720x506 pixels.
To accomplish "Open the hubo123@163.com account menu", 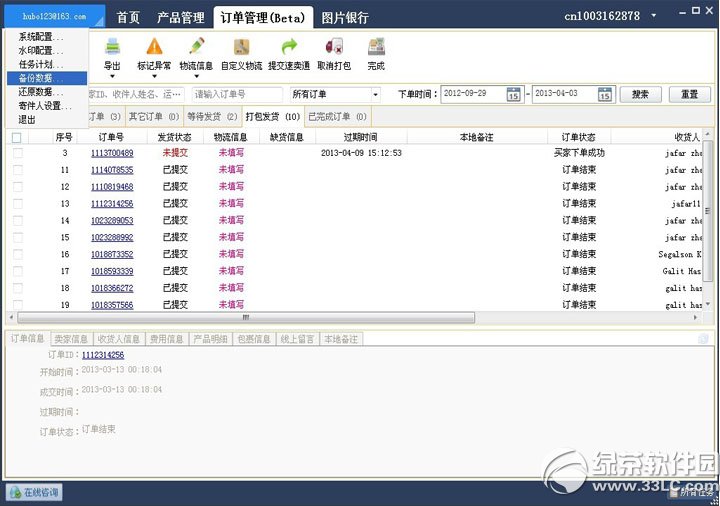I will pos(55,17).
